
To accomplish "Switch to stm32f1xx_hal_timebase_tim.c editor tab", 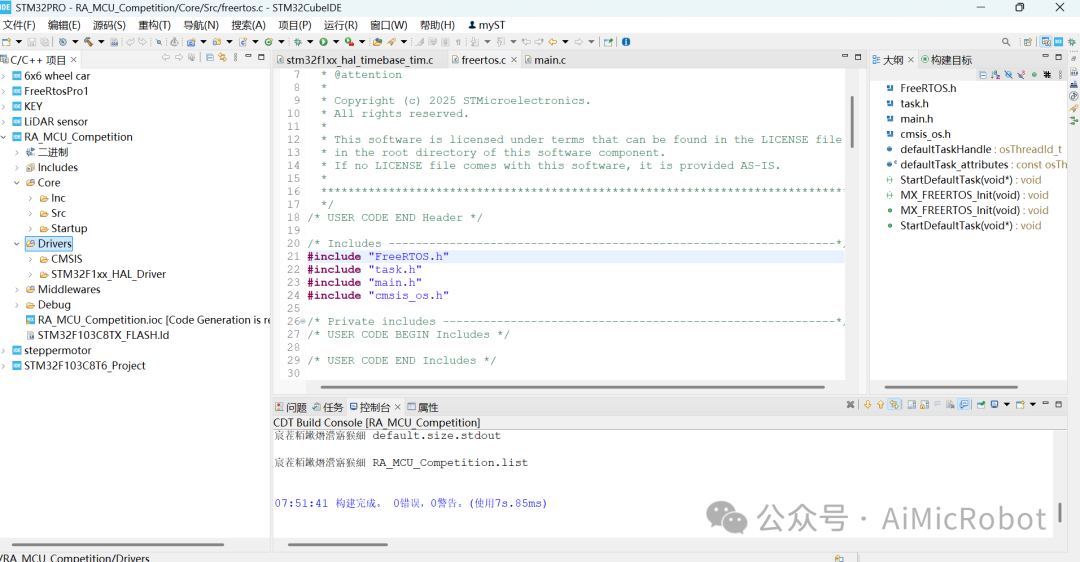I will point(355,60).
